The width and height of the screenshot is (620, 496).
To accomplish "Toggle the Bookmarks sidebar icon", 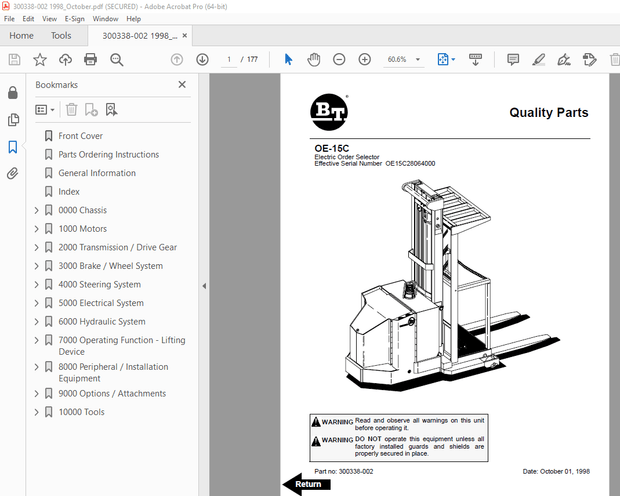I will click(x=13, y=147).
